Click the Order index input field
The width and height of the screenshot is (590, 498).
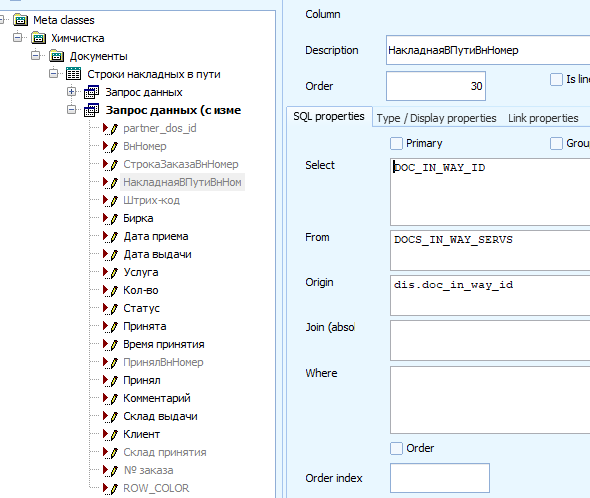[x=440, y=478]
